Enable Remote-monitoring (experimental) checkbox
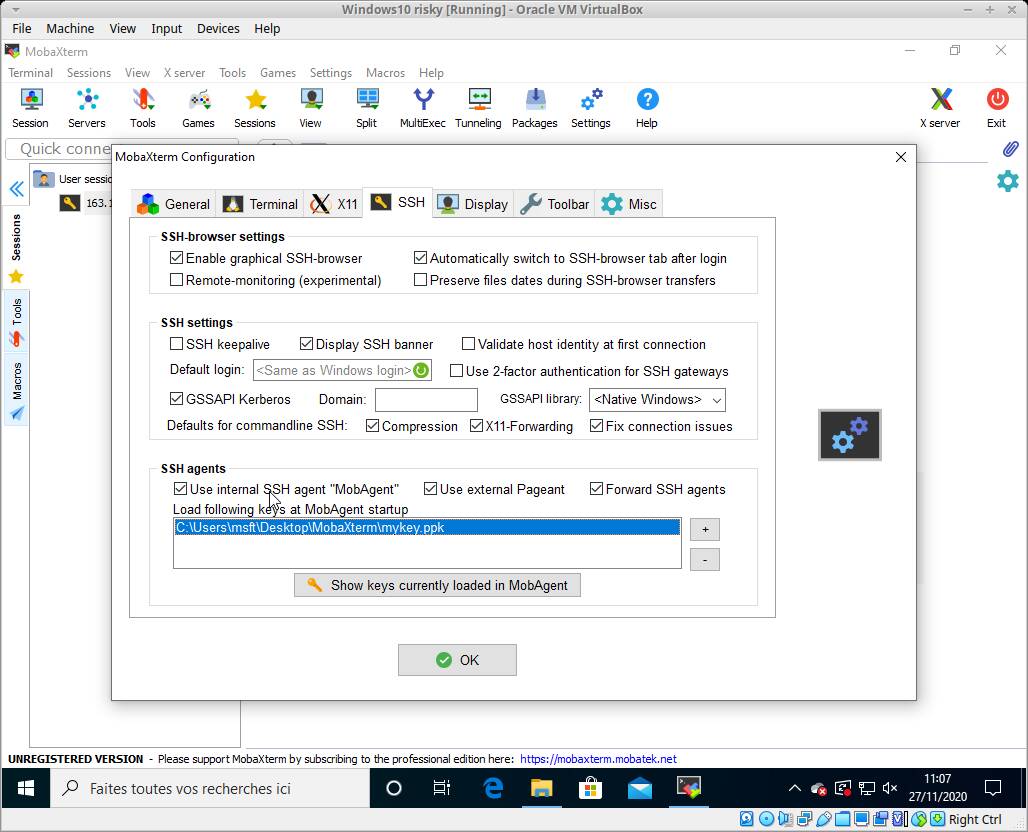Image resolution: width=1028 pixels, height=832 pixels. coord(176,280)
